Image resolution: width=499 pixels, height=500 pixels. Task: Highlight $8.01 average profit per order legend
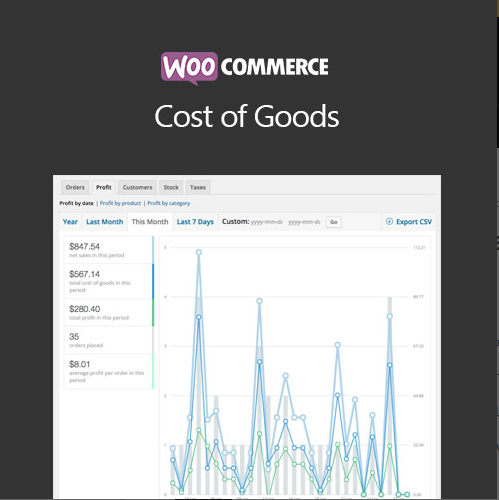pos(108,371)
